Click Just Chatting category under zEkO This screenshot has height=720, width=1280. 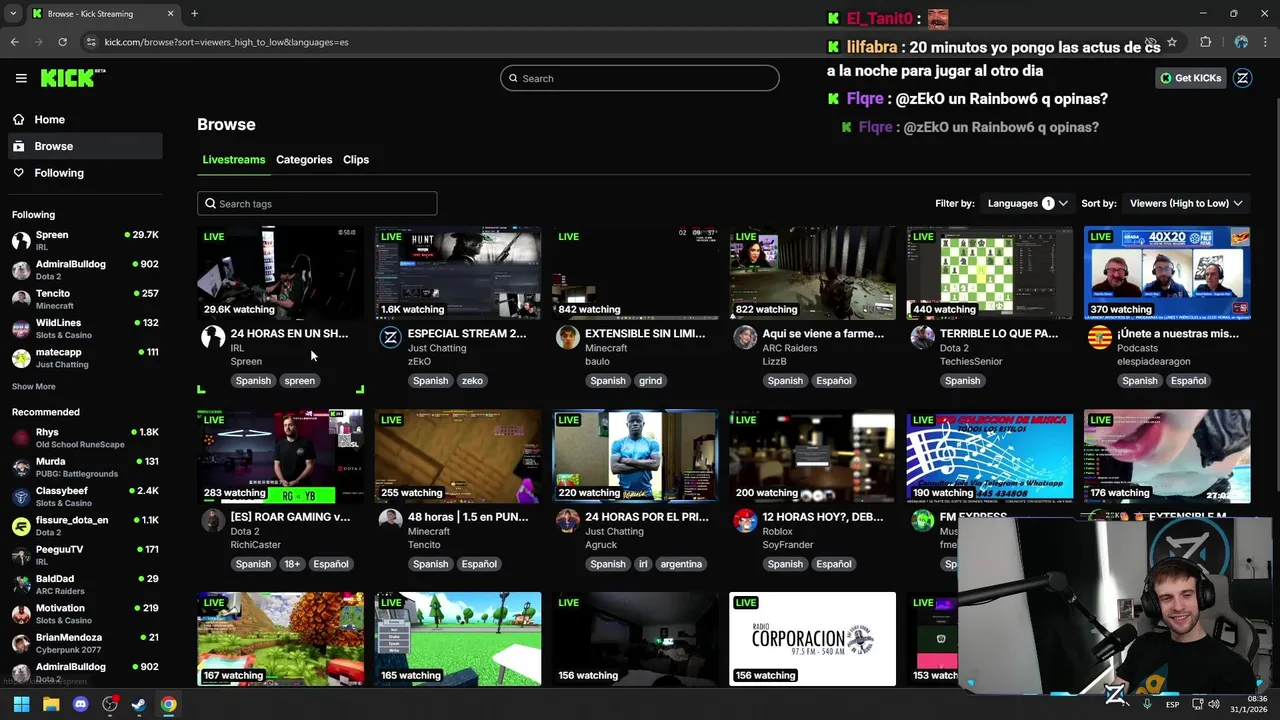click(437, 348)
